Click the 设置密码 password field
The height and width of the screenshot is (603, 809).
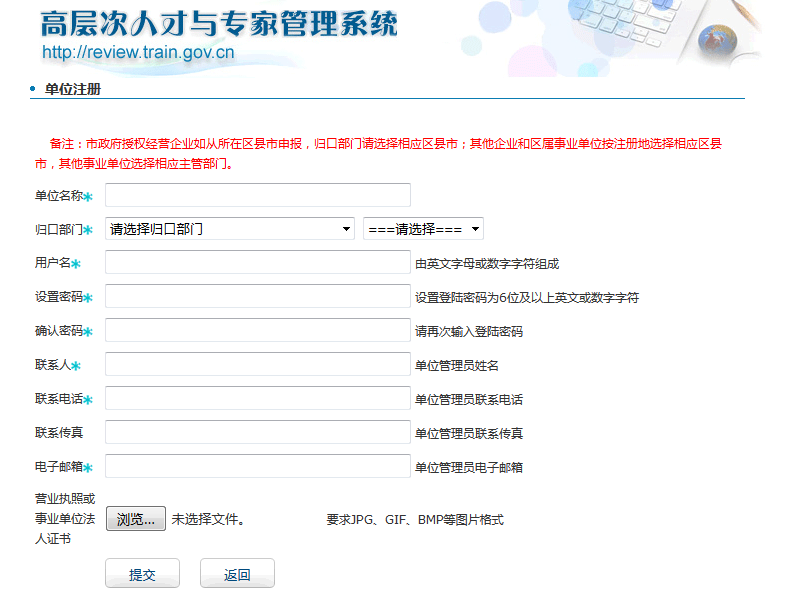point(258,297)
